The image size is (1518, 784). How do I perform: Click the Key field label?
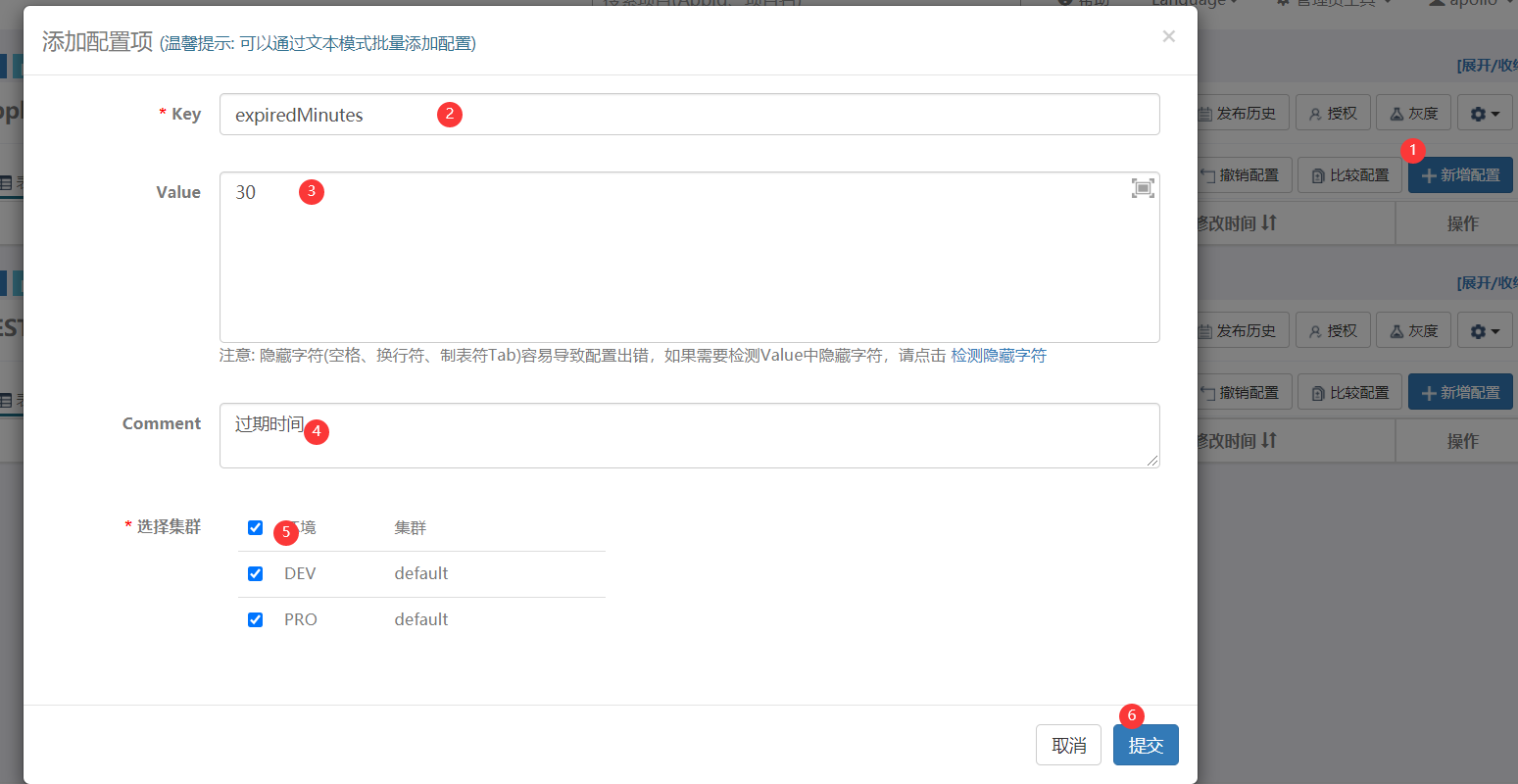(x=186, y=114)
